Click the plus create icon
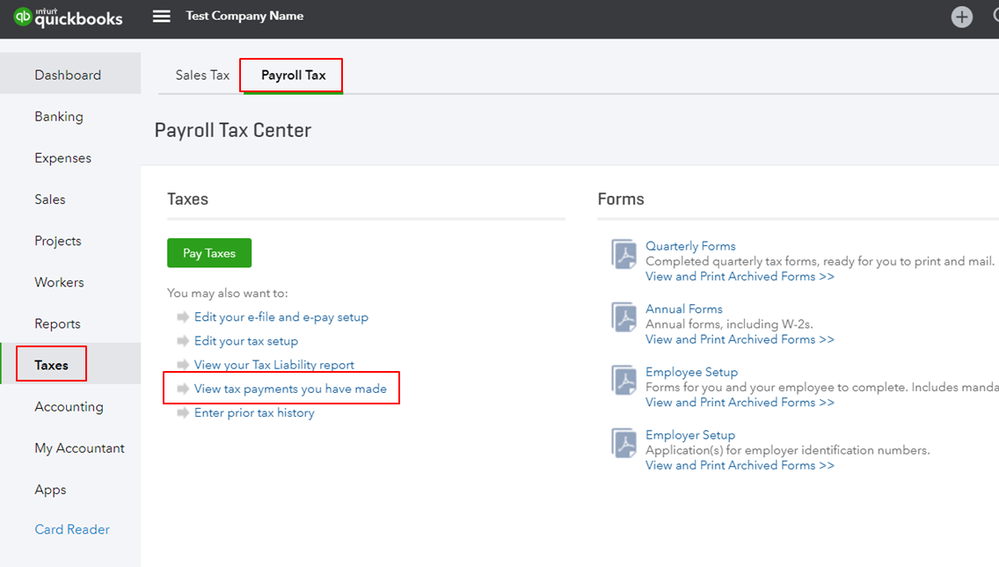 961,17
